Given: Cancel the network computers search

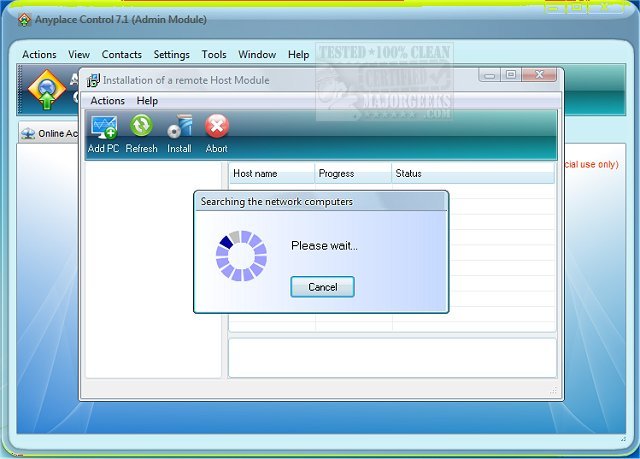Looking at the screenshot, I should 322,287.
